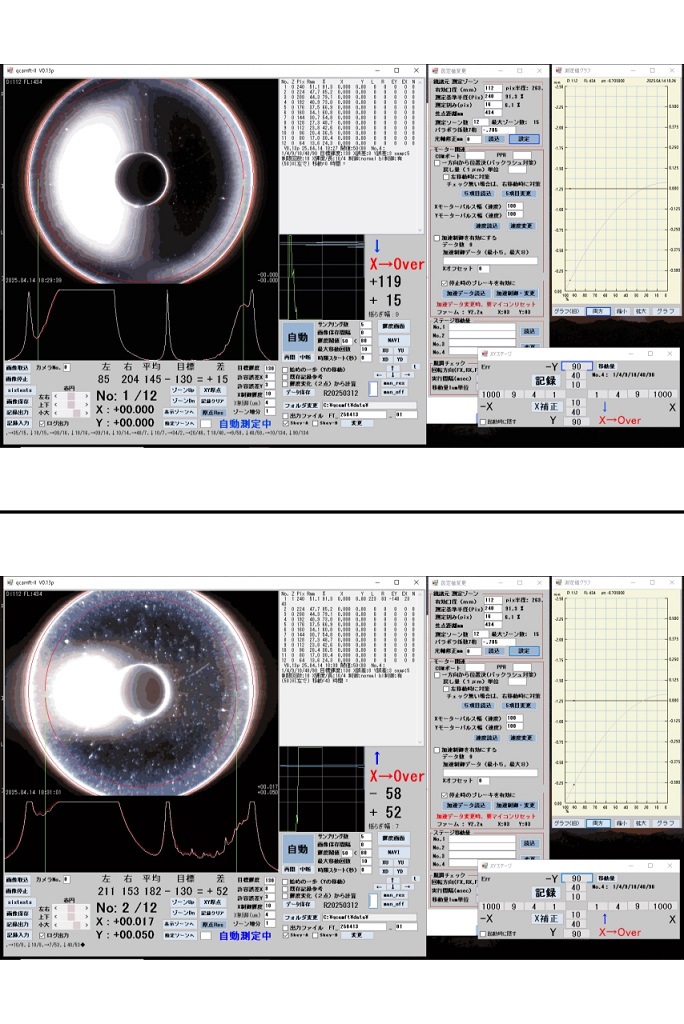Click the X : +00.017 coordinate text
This screenshot has width=684, height=1024.
pyautogui.click(x=125, y=921)
